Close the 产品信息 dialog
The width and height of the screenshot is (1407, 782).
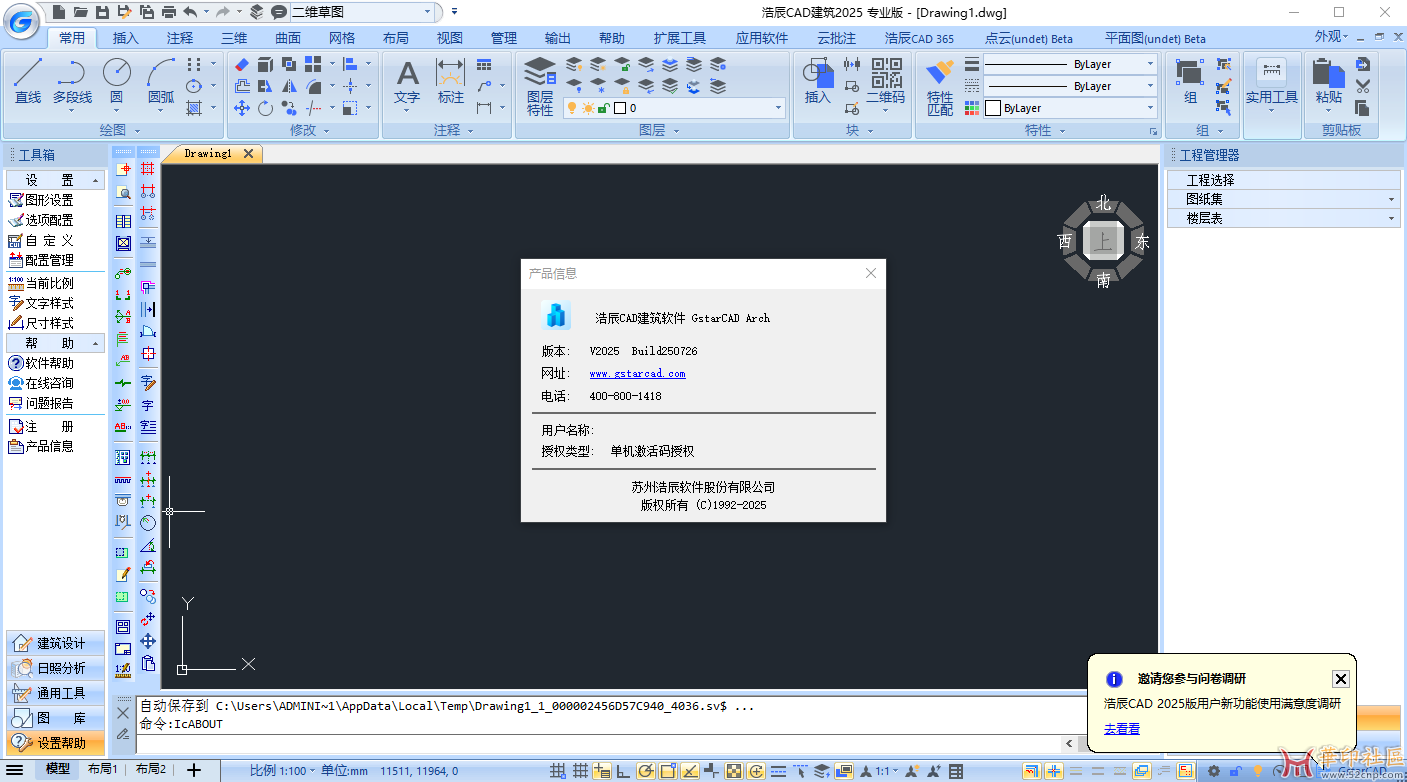pyautogui.click(x=871, y=273)
